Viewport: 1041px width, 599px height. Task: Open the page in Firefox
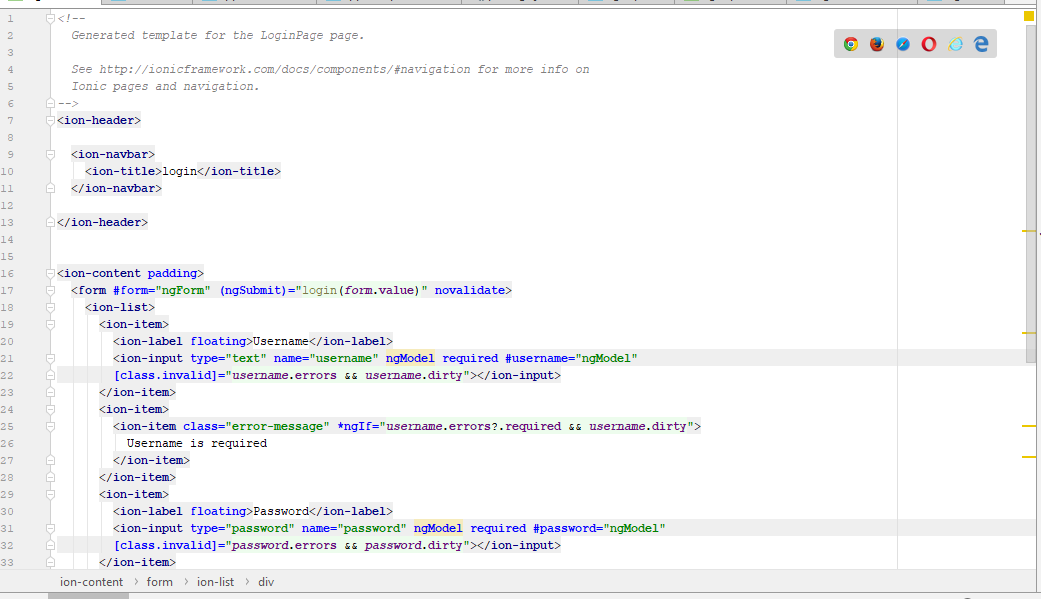point(877,44)
